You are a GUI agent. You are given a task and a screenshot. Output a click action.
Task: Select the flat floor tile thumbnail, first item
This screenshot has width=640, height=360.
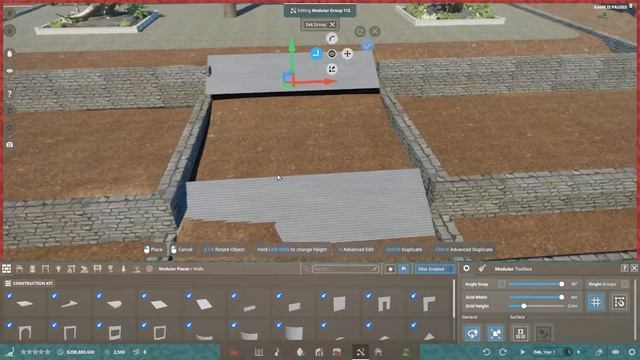coord(24,303)
